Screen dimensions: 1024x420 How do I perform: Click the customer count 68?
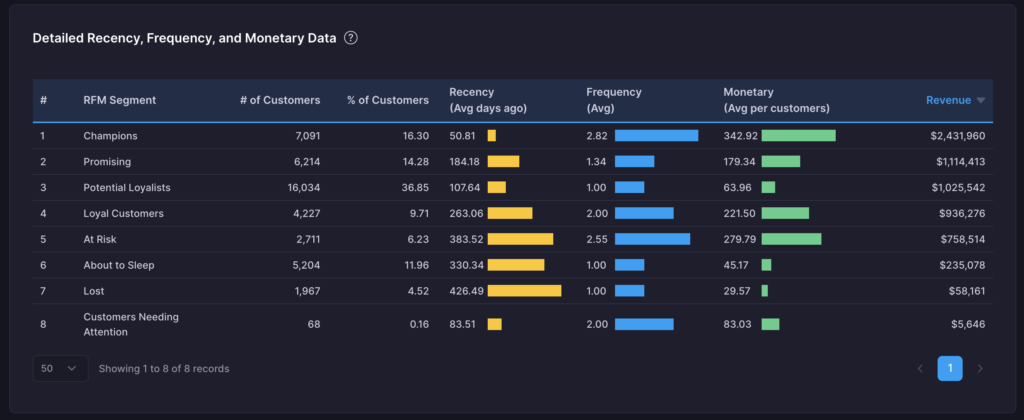coord(314,324)
